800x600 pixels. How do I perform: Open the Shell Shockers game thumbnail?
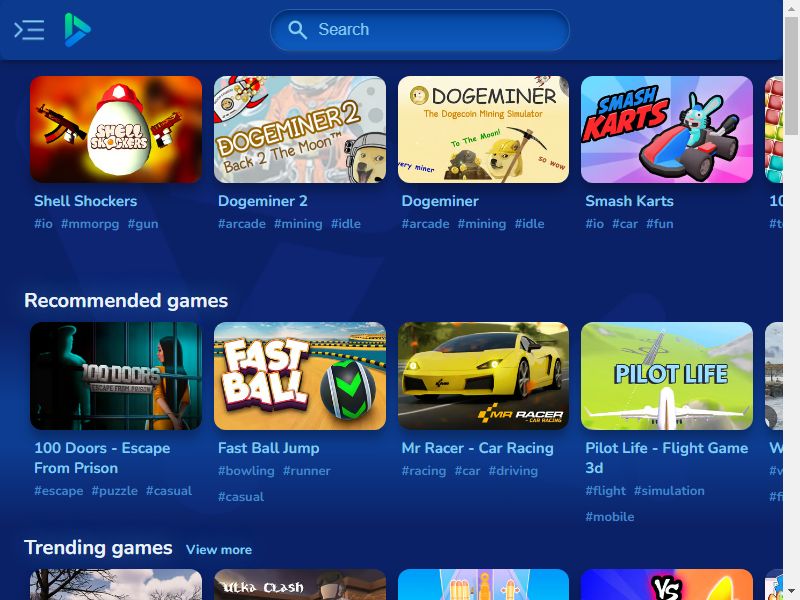(116, 130)
